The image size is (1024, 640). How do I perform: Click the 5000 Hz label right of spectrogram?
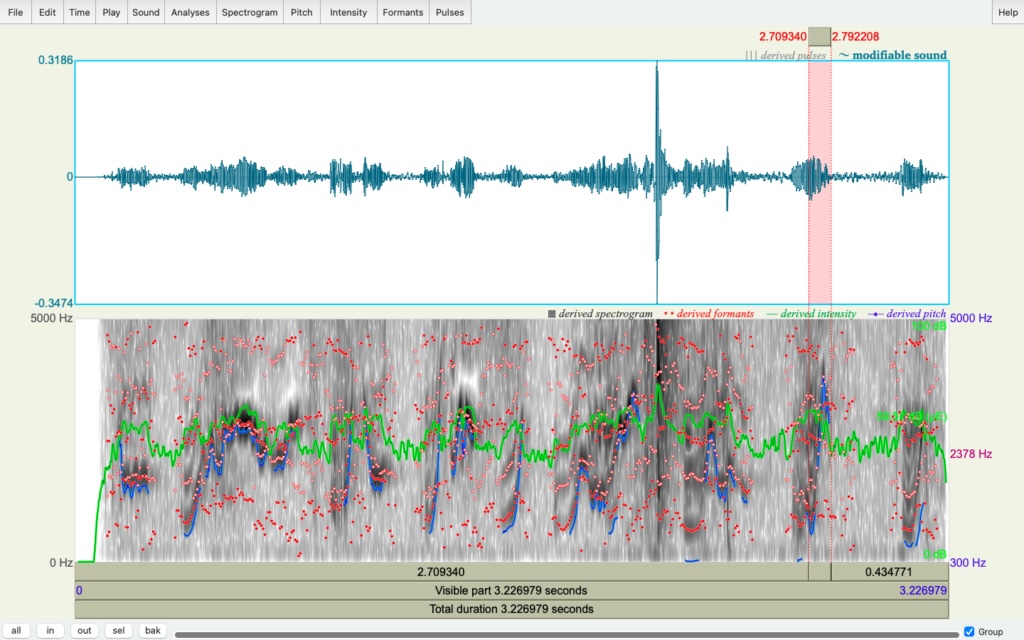tap(971, 318)
